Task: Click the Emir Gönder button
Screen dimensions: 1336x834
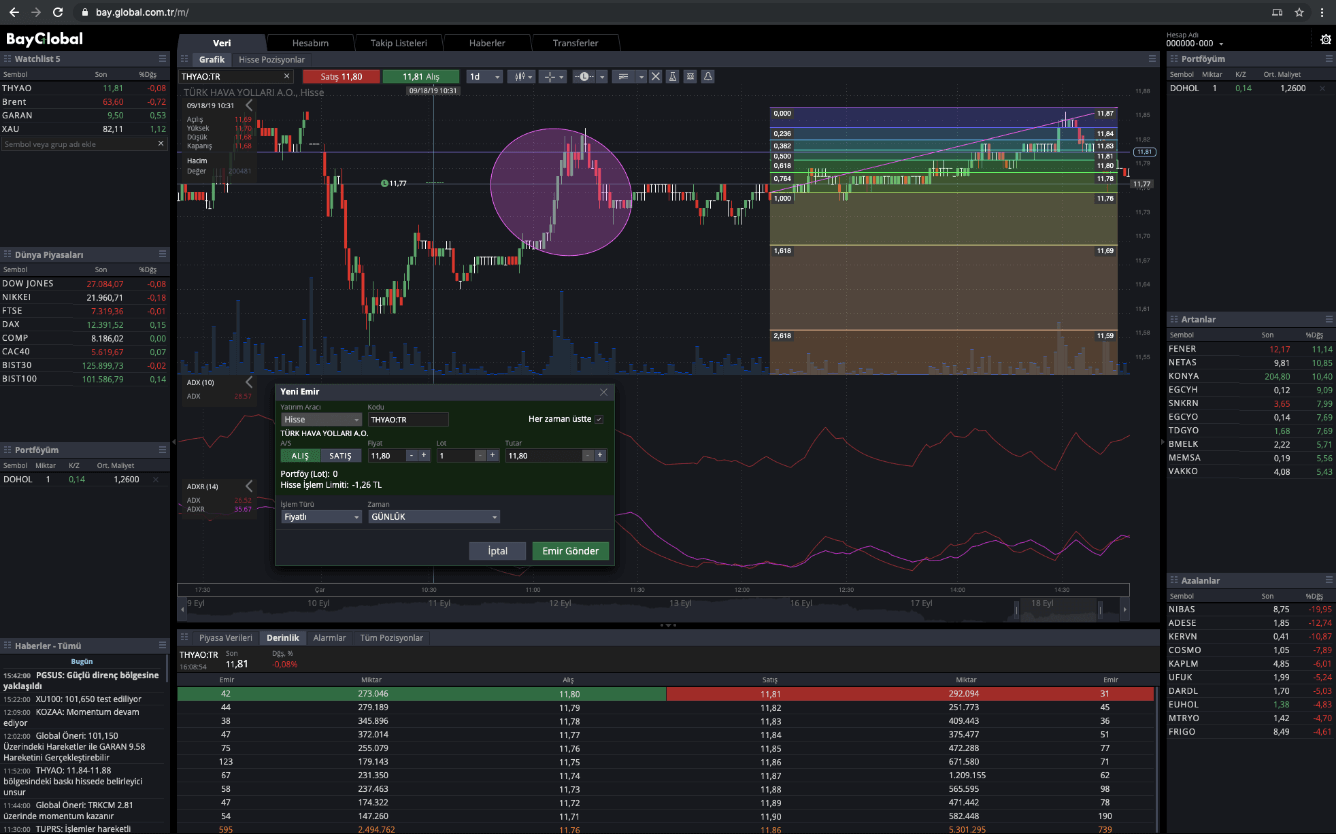Action: coord(571,551)
